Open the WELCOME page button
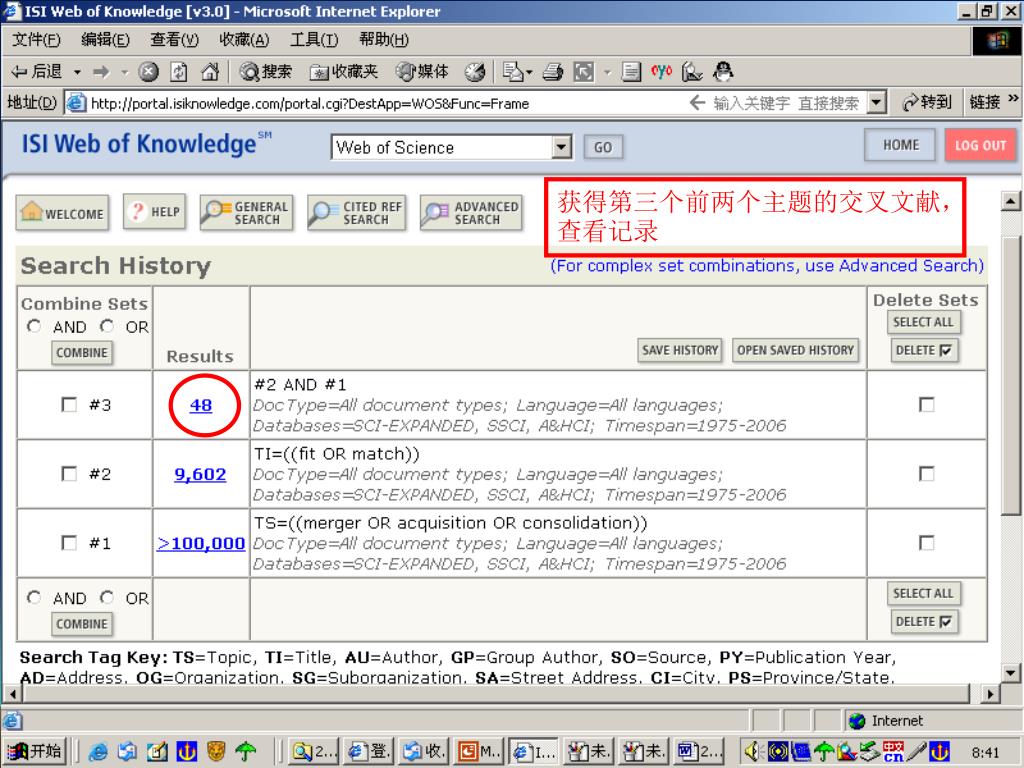 [x=62, y=213]
